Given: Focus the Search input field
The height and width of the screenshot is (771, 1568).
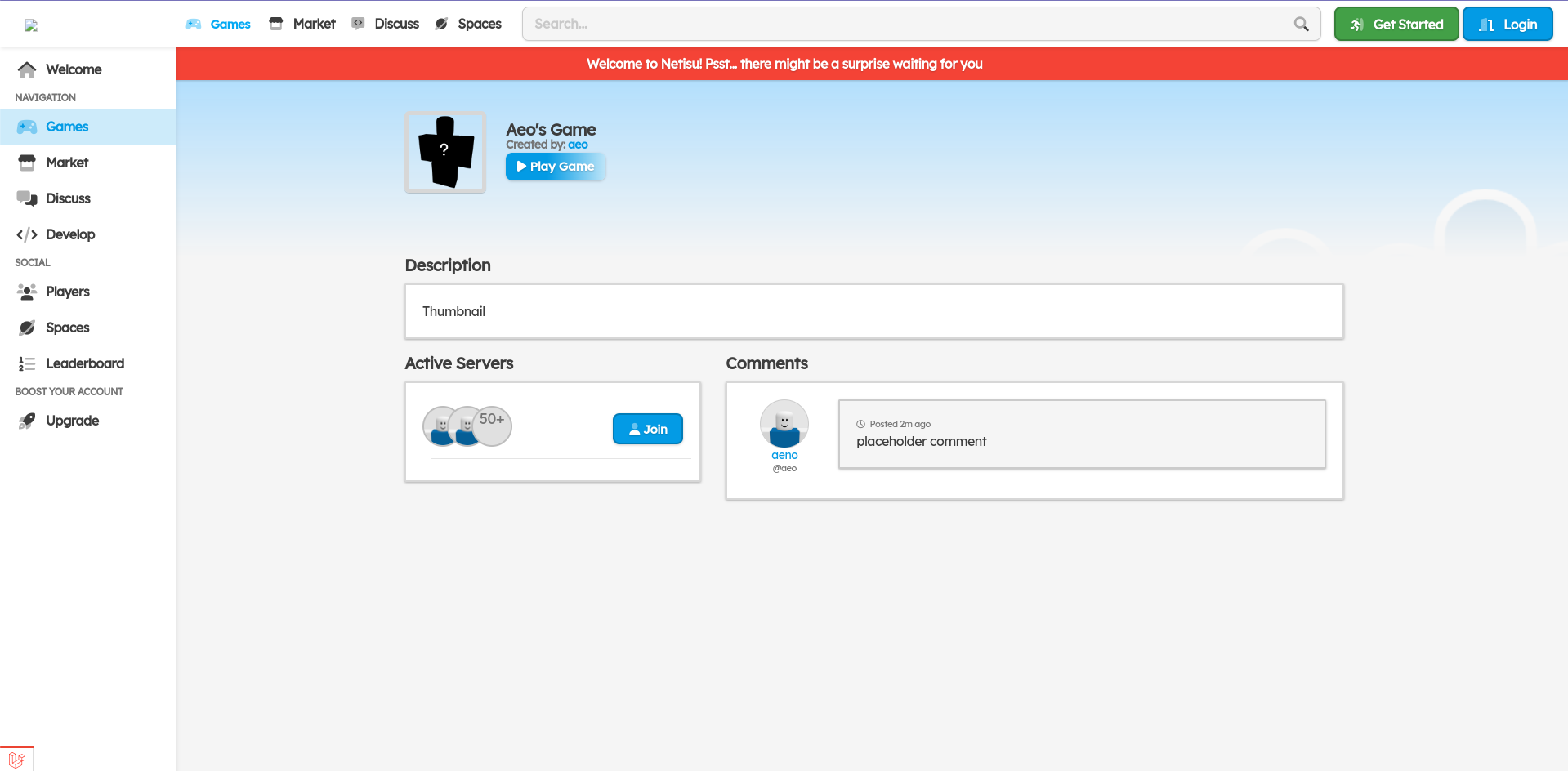Looking at the screenshot, I should click(x=907, y=25).
